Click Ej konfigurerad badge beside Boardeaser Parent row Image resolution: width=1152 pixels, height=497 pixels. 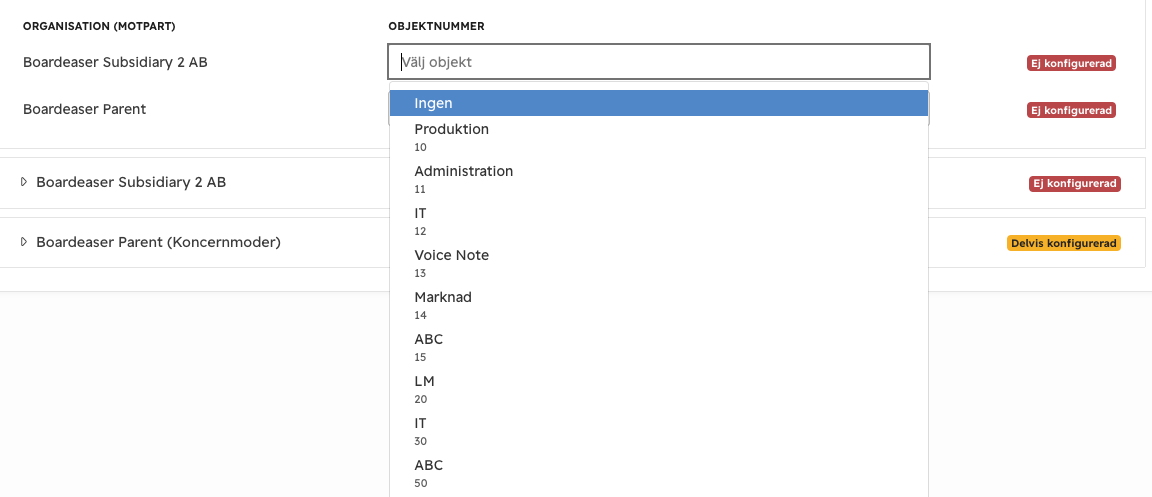pyautogui.click(x=1071, y=110)
